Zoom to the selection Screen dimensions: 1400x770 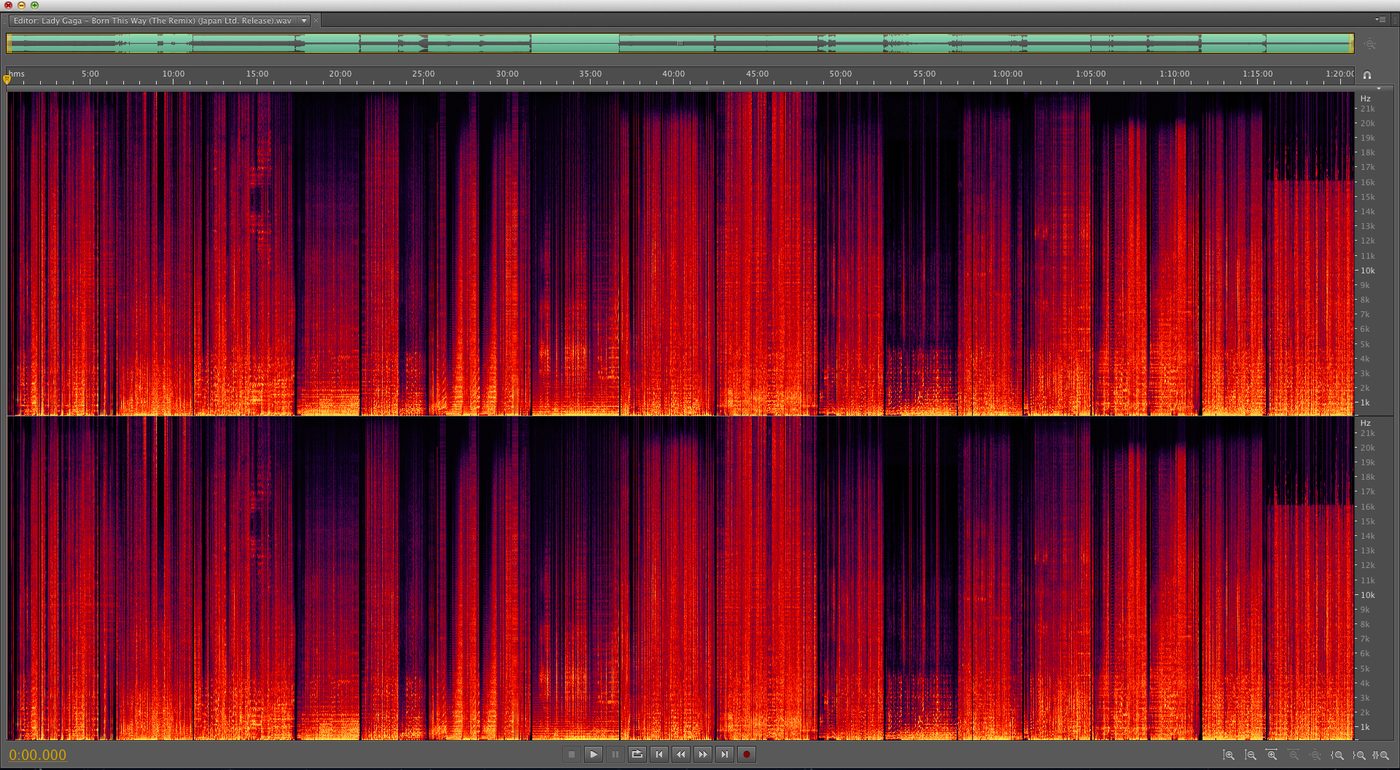click(x=1381, y=755)
